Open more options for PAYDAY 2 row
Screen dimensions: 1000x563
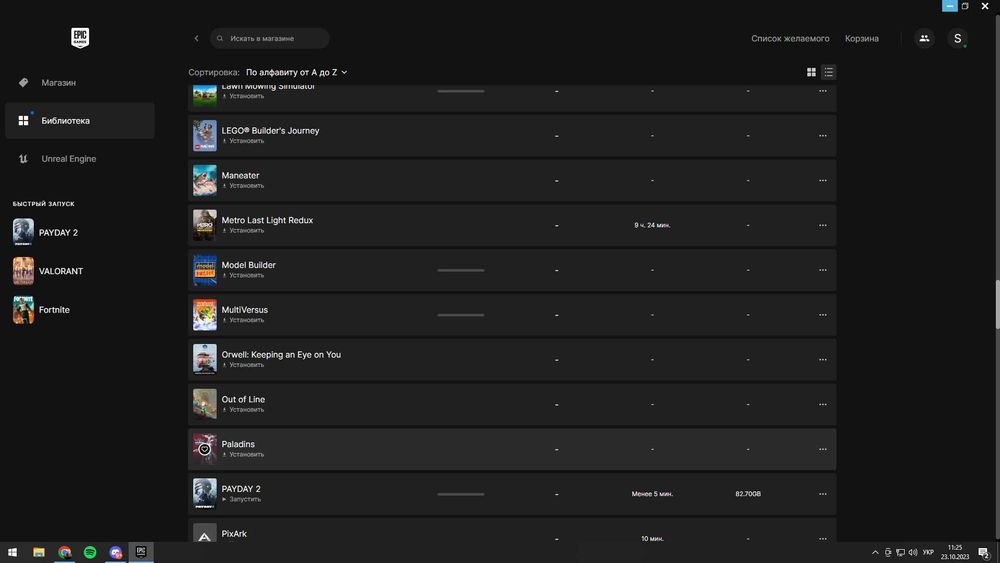823,494
